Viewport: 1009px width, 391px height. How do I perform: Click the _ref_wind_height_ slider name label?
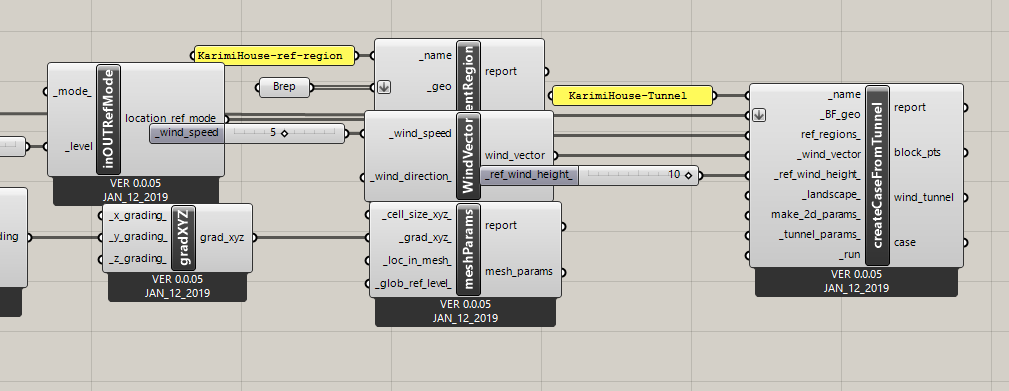(529, 174)
